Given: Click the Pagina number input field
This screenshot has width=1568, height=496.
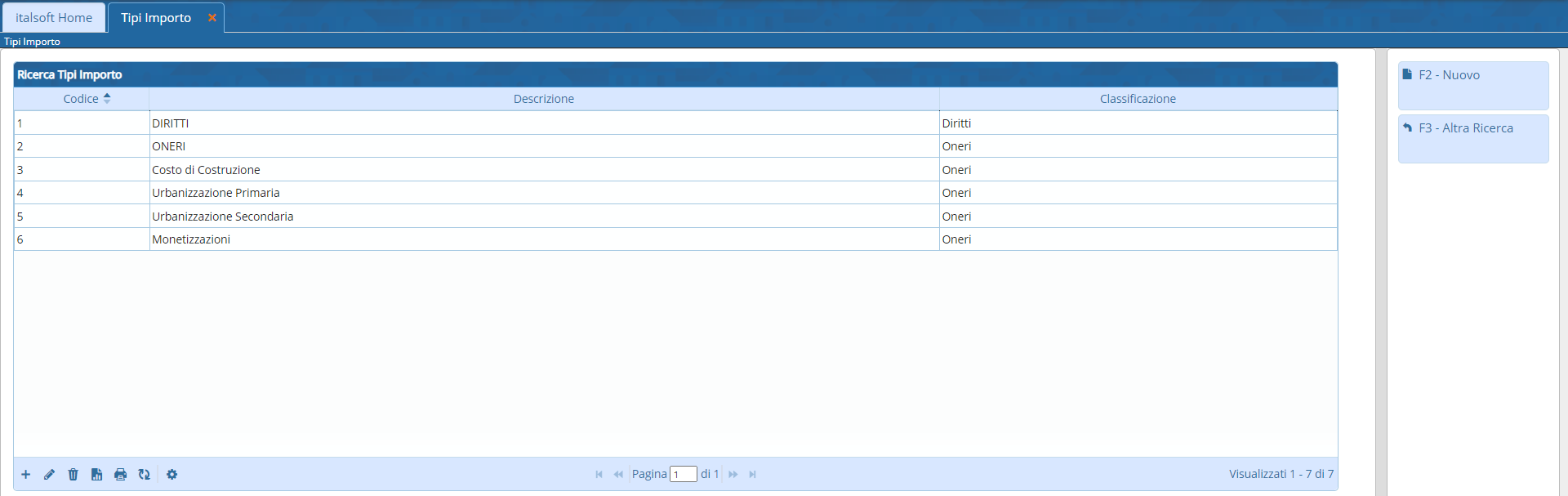Looking at the screenshot, I should click(683, 475).
